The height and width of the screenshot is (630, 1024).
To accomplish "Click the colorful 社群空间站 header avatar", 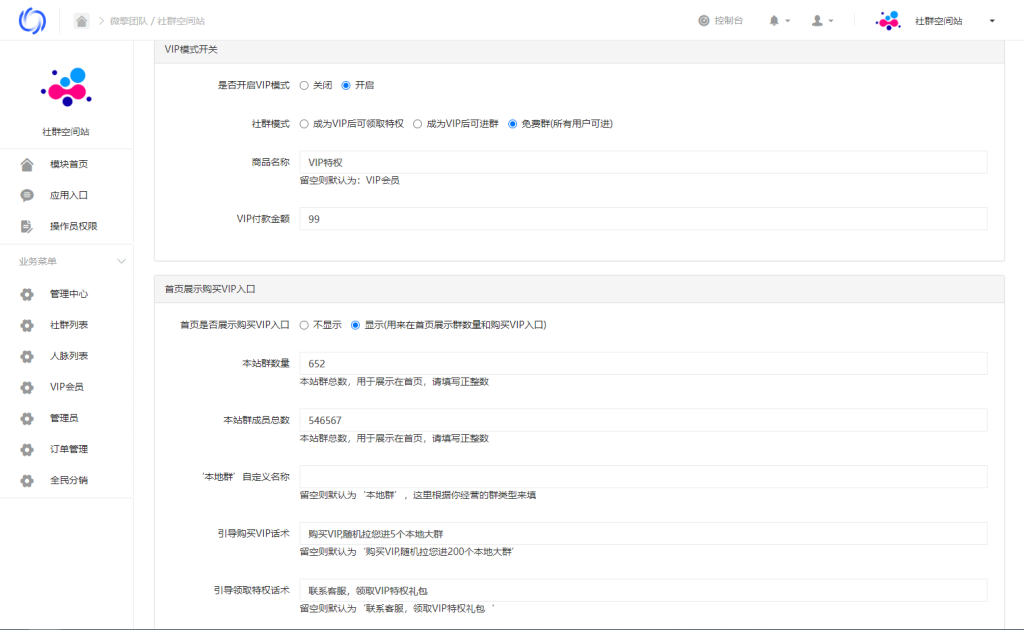I will pyautogui.click(x=888, y=21).
